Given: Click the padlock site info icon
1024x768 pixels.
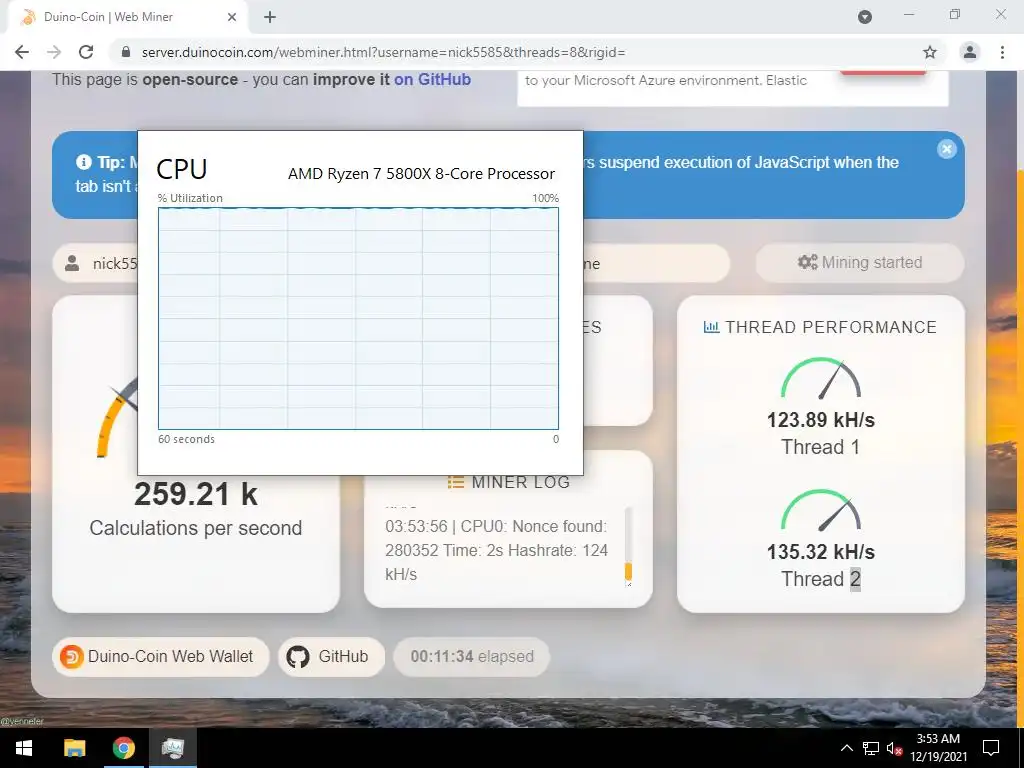Looking at the screenshot, I should (x=126, y=52).
